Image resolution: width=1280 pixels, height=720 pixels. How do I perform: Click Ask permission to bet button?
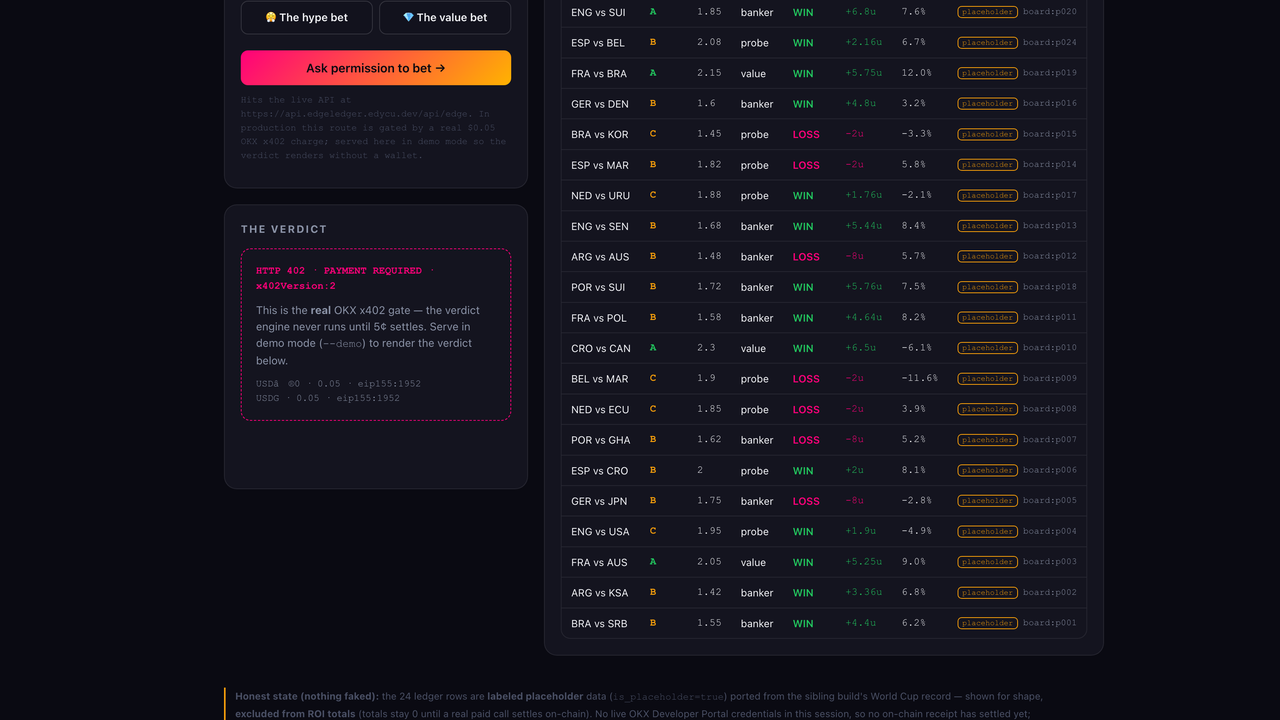pyautogui.click(x=376, y=68)
